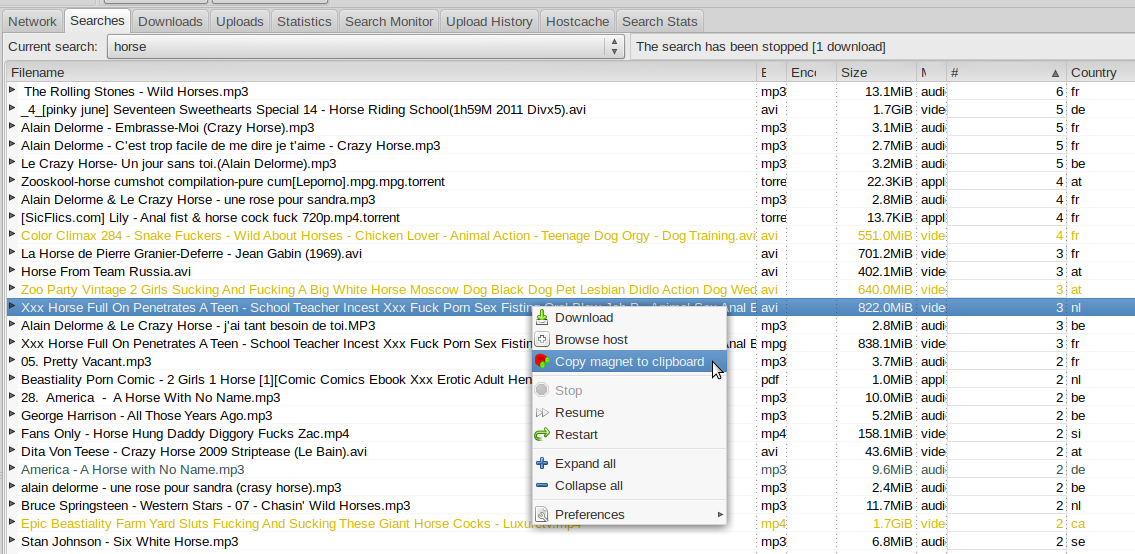Expand the C'est trop facile row
The height and width of the screenshot is (554, 1135).
click(x=12, y=145)
